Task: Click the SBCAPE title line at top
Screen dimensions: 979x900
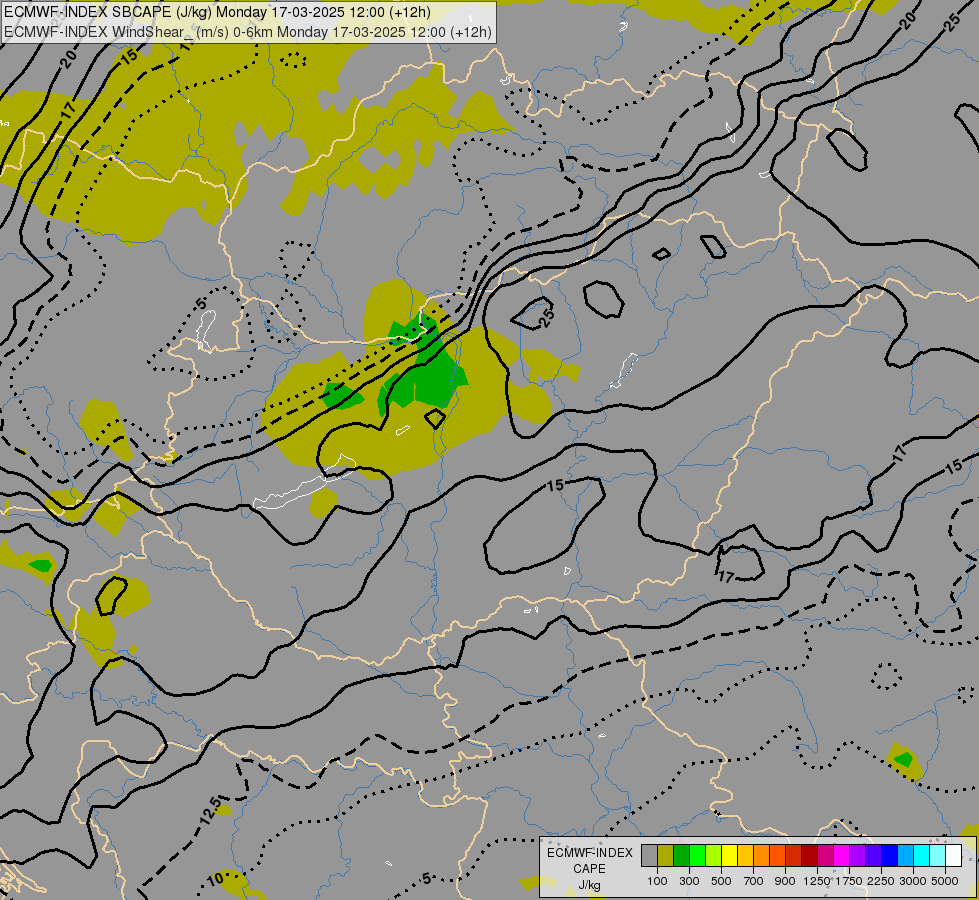Action: click(x=217, y=12)
